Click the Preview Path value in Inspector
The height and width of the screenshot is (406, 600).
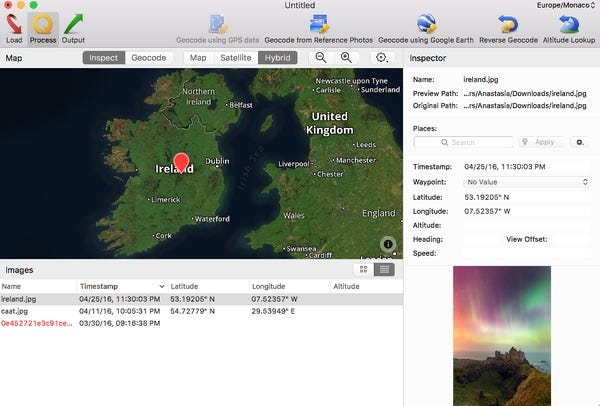click(525, 93)
